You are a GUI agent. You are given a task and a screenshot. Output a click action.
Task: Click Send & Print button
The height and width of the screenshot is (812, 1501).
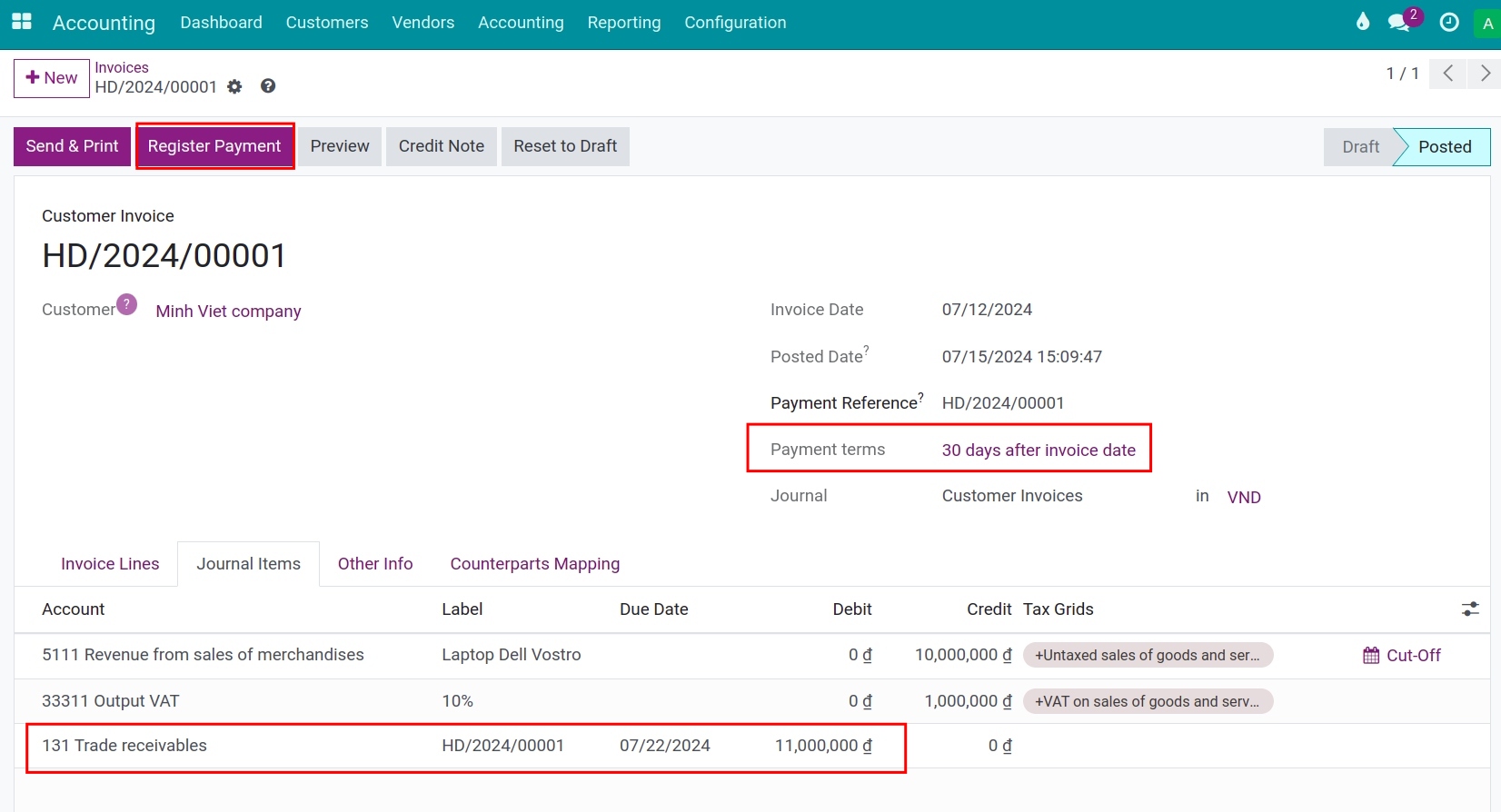click(x=72, y=146)
